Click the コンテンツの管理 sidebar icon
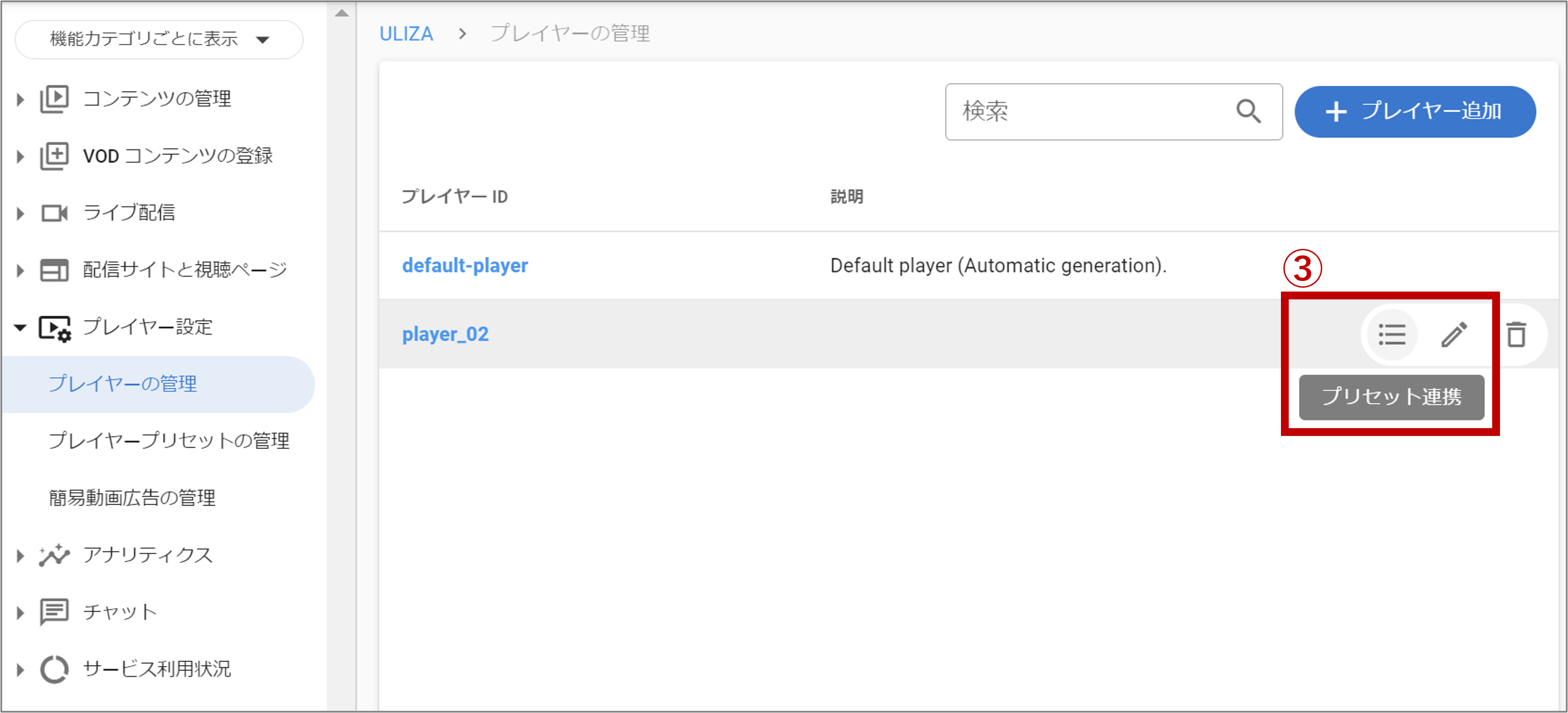 coord(54,99)
